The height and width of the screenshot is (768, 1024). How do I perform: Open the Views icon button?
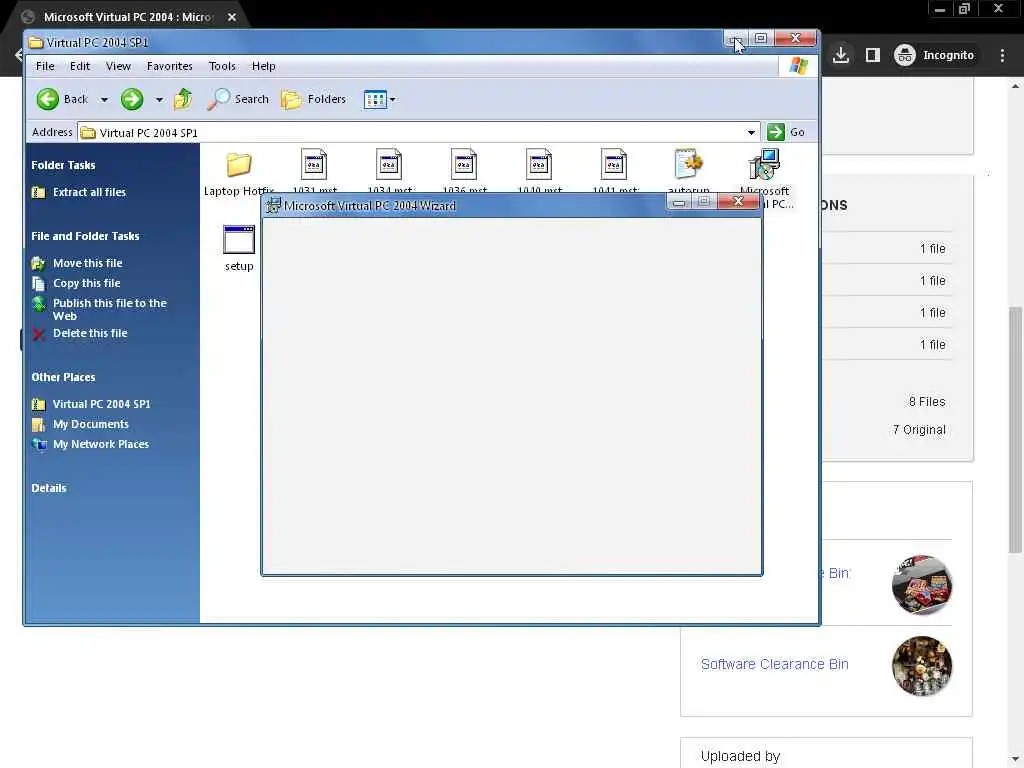375,100
